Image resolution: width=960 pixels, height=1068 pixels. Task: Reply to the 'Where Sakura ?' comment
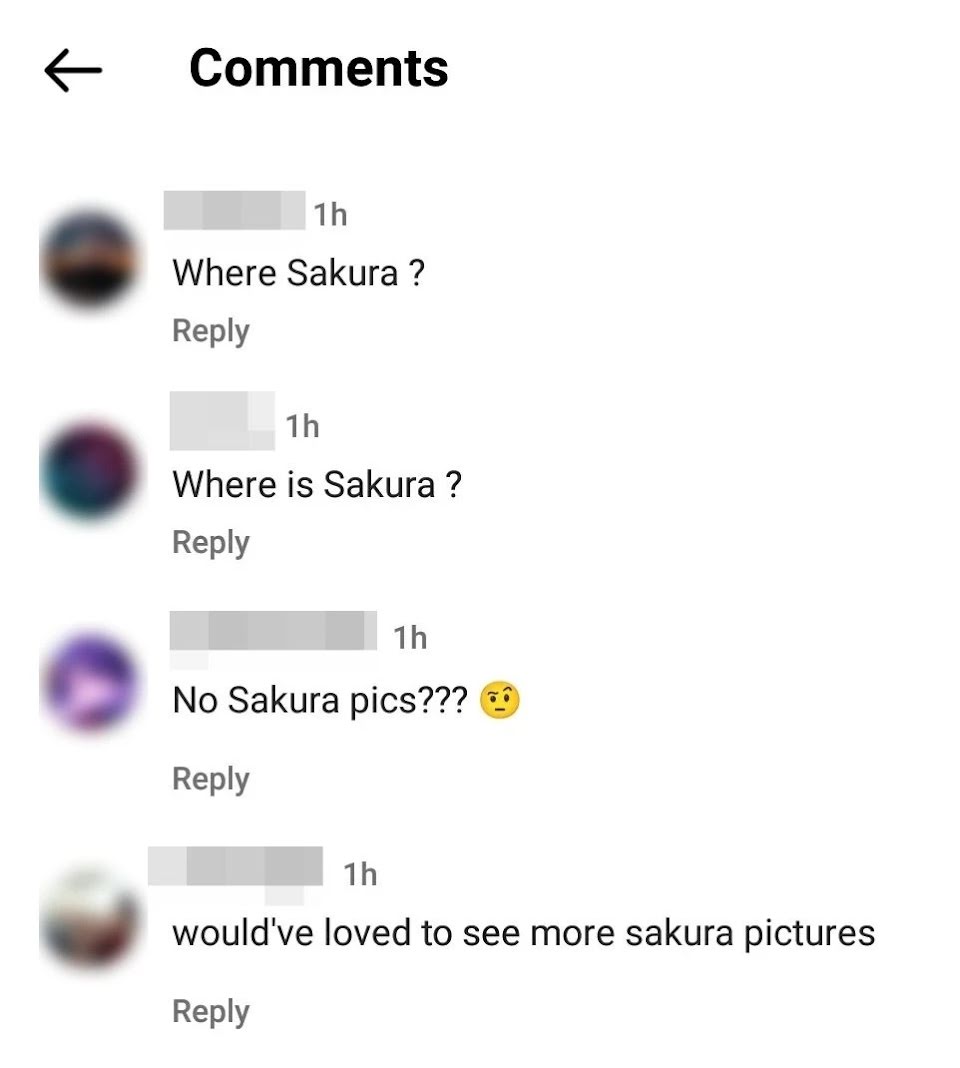pyautogui.click(x=211, y=331)
